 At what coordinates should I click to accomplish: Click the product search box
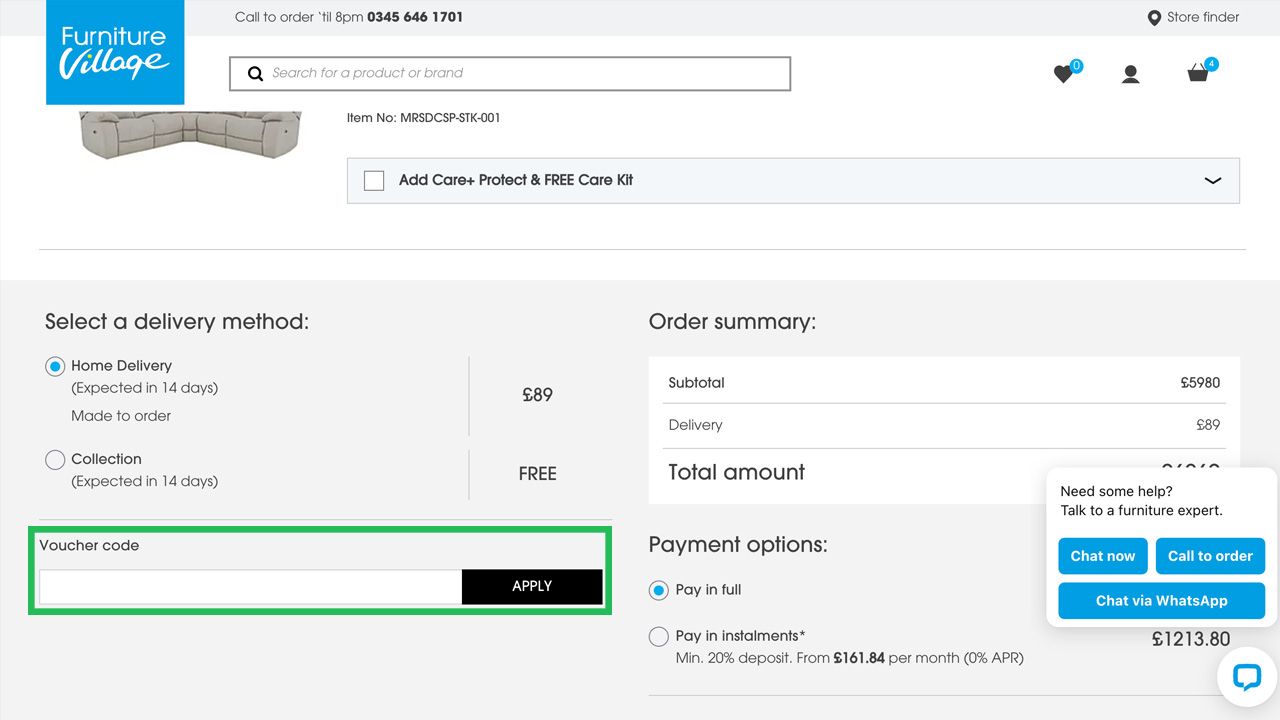coord(520,73)
